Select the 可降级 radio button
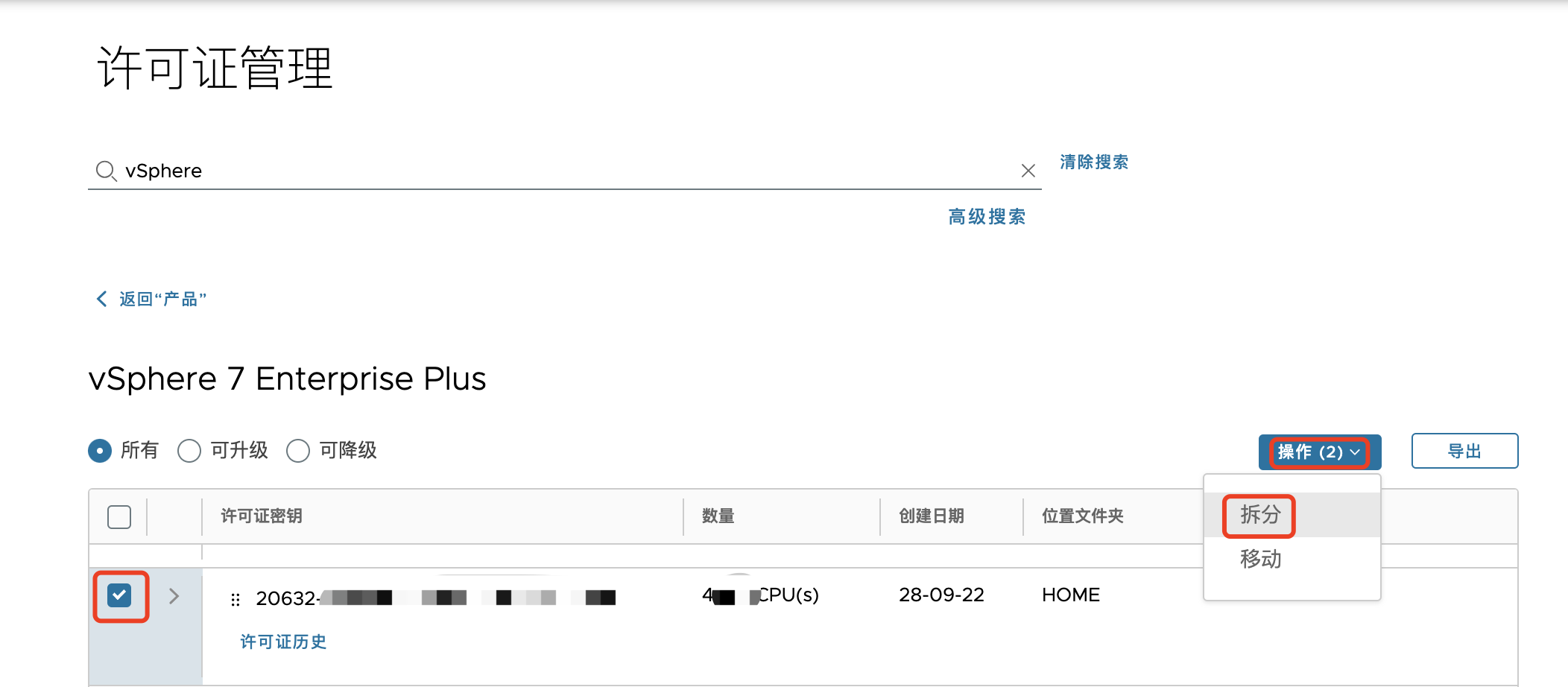This screenshot has width=1568, height=687. tap(298, 451)
